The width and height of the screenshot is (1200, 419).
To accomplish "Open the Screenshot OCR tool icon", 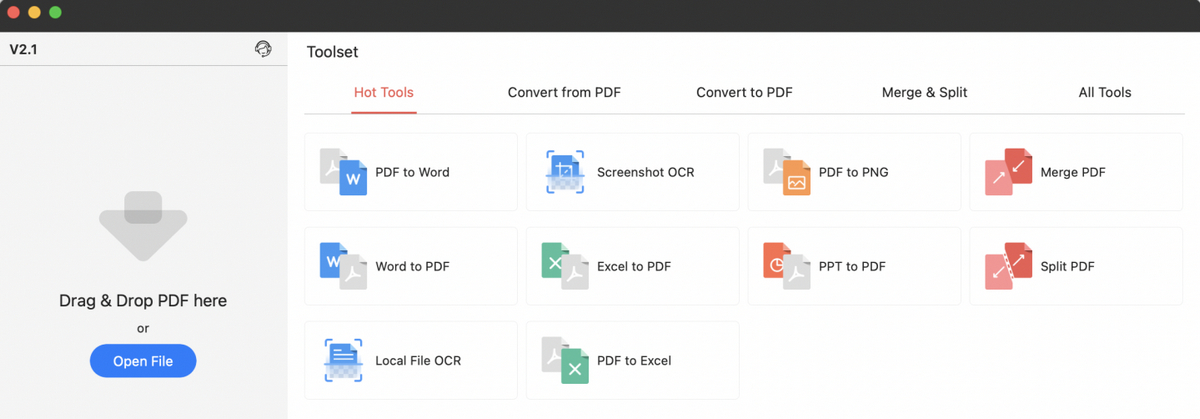I will [565, 172].
